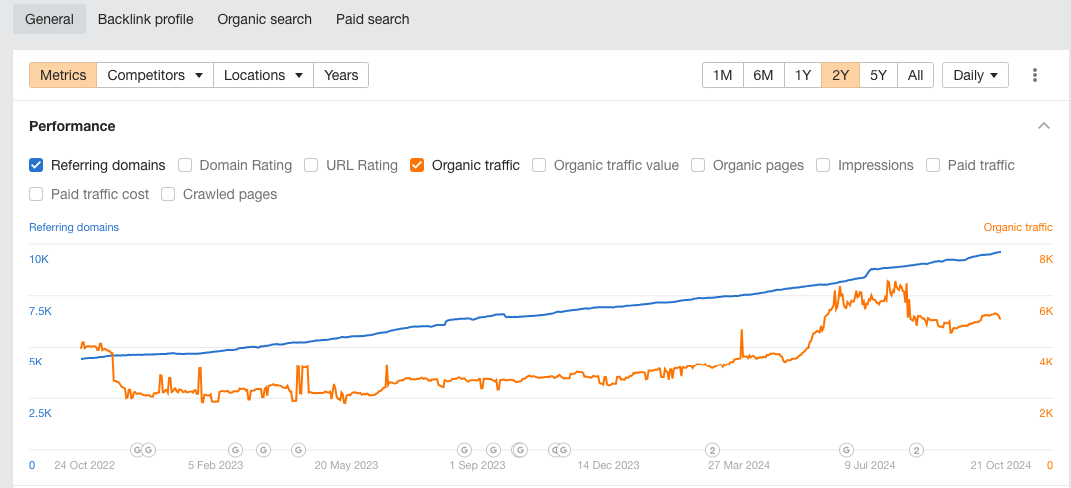This screenshot has height=488, width=1071.
Task: Click the Google marker left of 20 May 2023
Action: [x=298, y=450]
